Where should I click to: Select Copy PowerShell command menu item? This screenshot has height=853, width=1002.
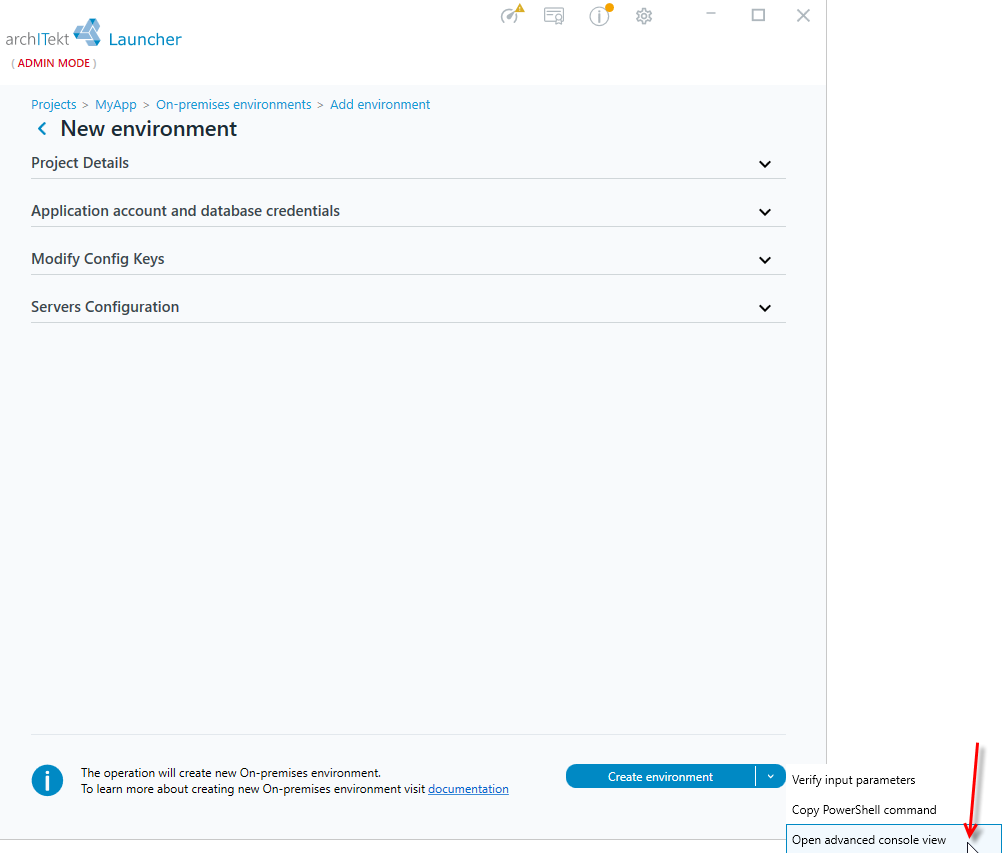click(x=864, y=810)
